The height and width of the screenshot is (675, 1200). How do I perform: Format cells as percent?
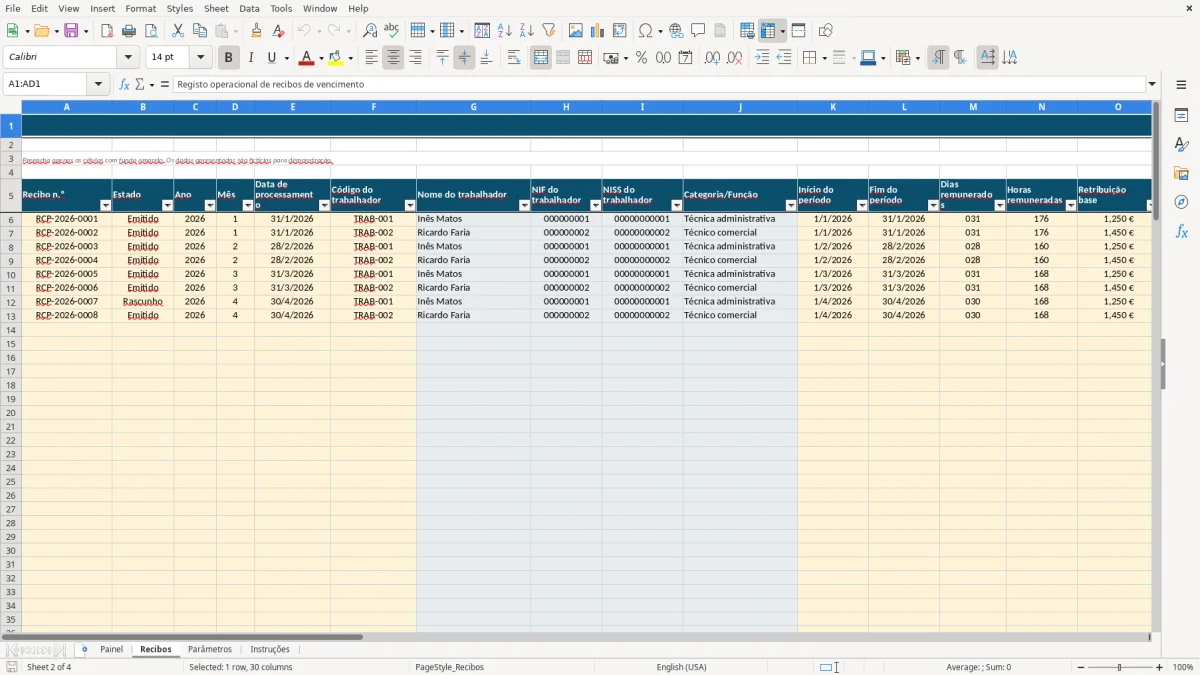(641, 58)
